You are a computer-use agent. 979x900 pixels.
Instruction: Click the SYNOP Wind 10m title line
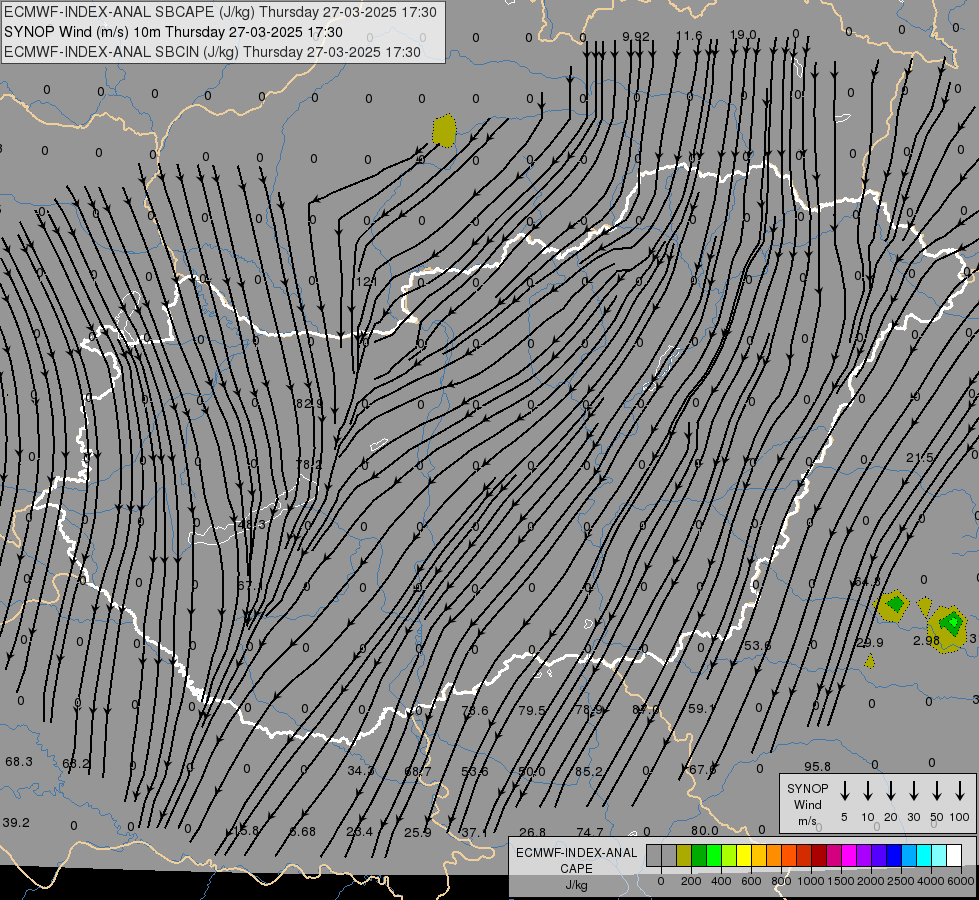point(173,32)
